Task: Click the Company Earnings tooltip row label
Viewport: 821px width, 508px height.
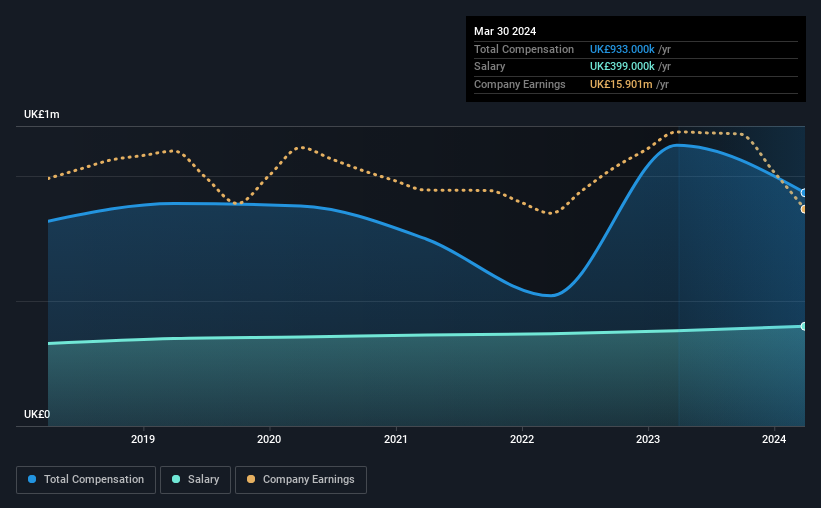Action: click(x=519, y=84)
